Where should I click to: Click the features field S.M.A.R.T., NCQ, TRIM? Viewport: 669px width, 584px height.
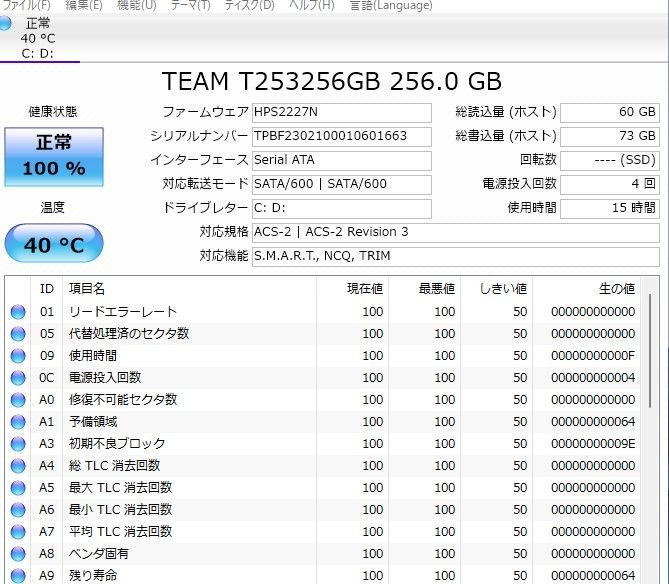click(456, 256)
